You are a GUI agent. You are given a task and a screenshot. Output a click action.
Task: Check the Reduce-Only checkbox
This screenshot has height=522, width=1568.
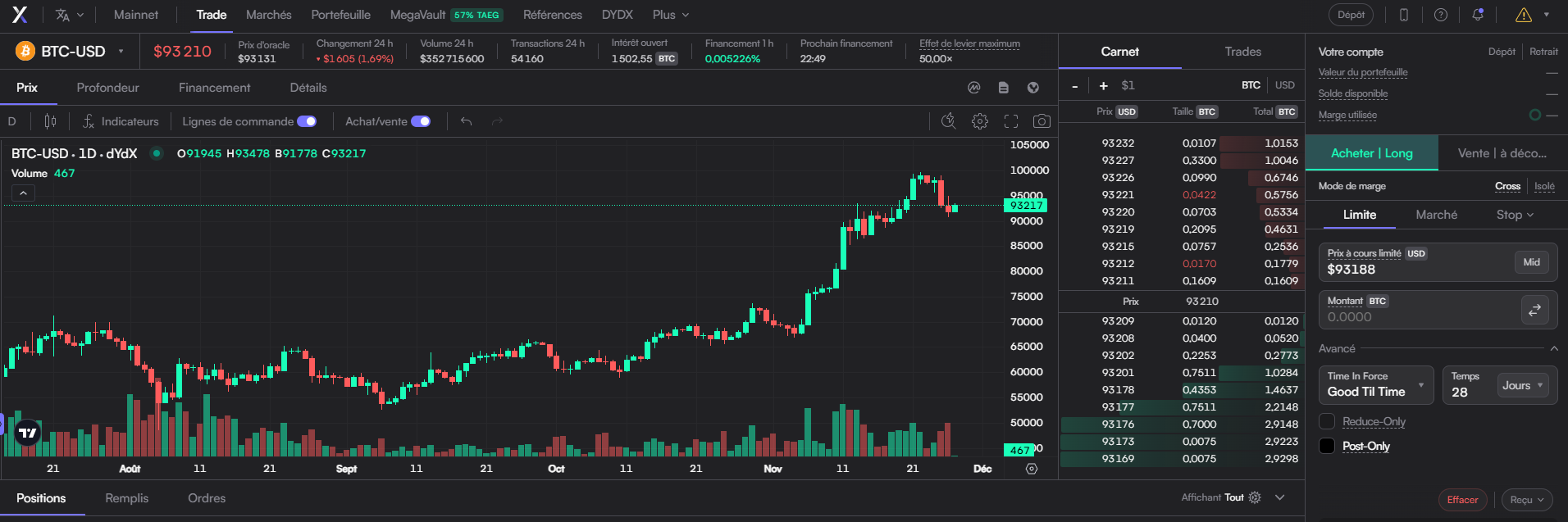coord(1327,421)
